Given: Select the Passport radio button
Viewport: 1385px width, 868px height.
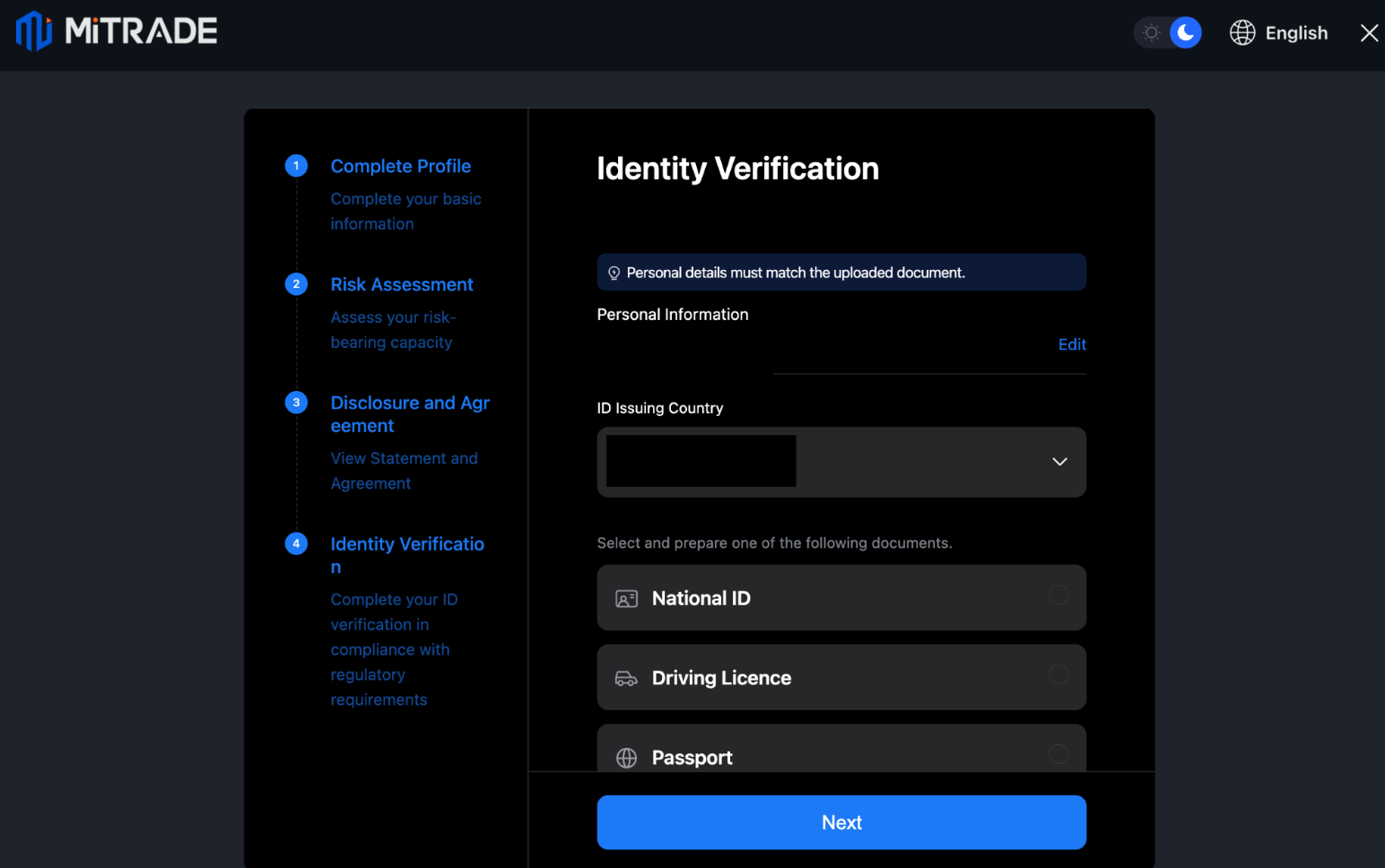Looking at the screenshot, I should click(x=1058, y=754).
